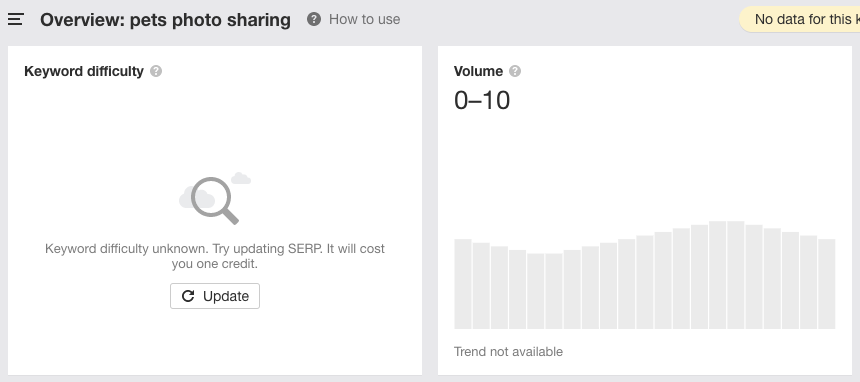This screenshot has width=860, height=382.
Task: Open the Volume help tooltip icon
Action: [x=515, y=71]
